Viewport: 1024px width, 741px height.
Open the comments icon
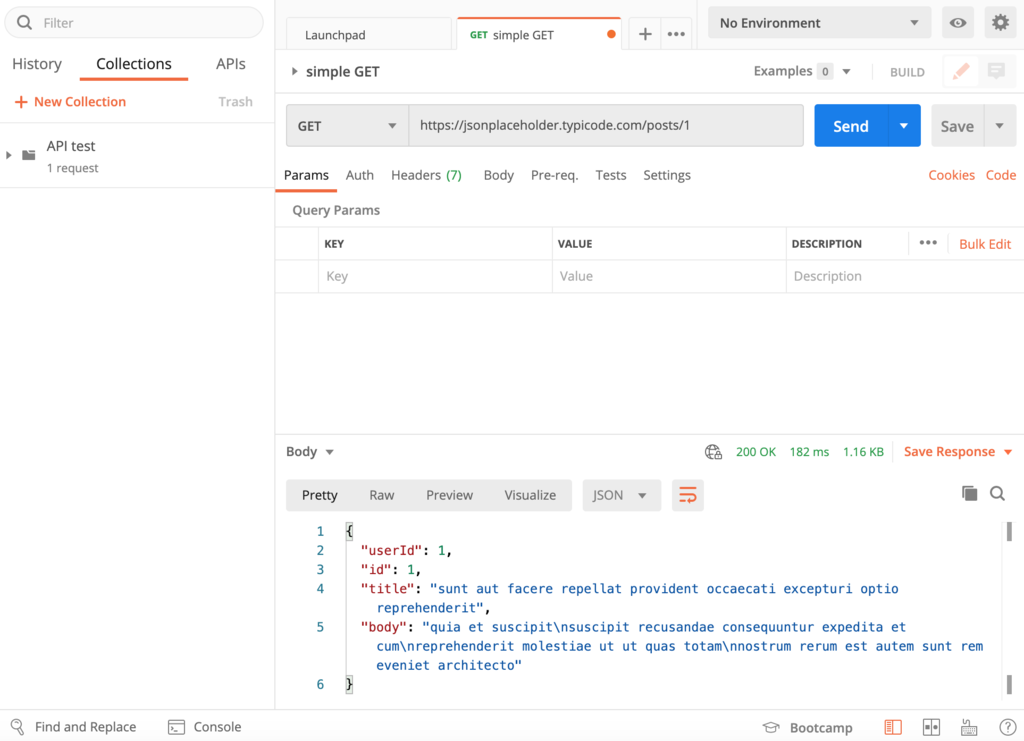coord(996,71)
